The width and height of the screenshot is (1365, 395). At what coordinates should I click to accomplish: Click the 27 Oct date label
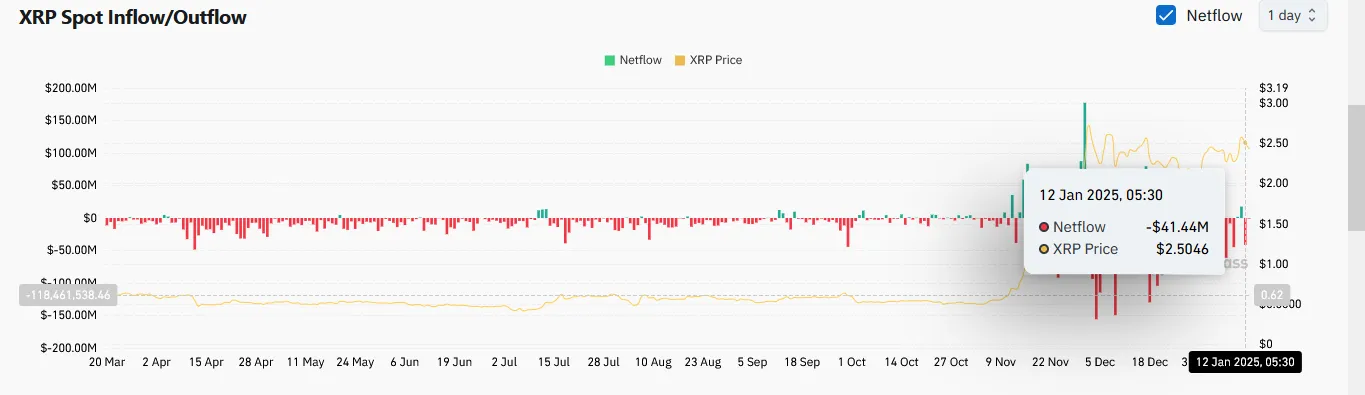point(950,362)
